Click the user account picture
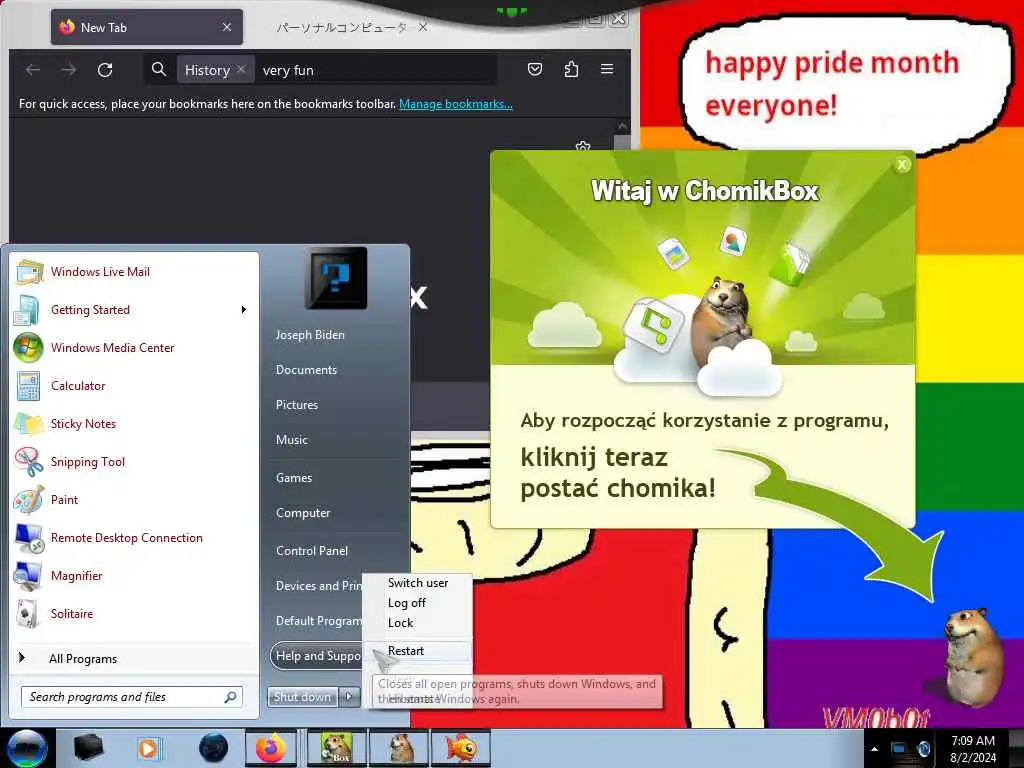Screen dimensions: 1024x768 point(336,278)
